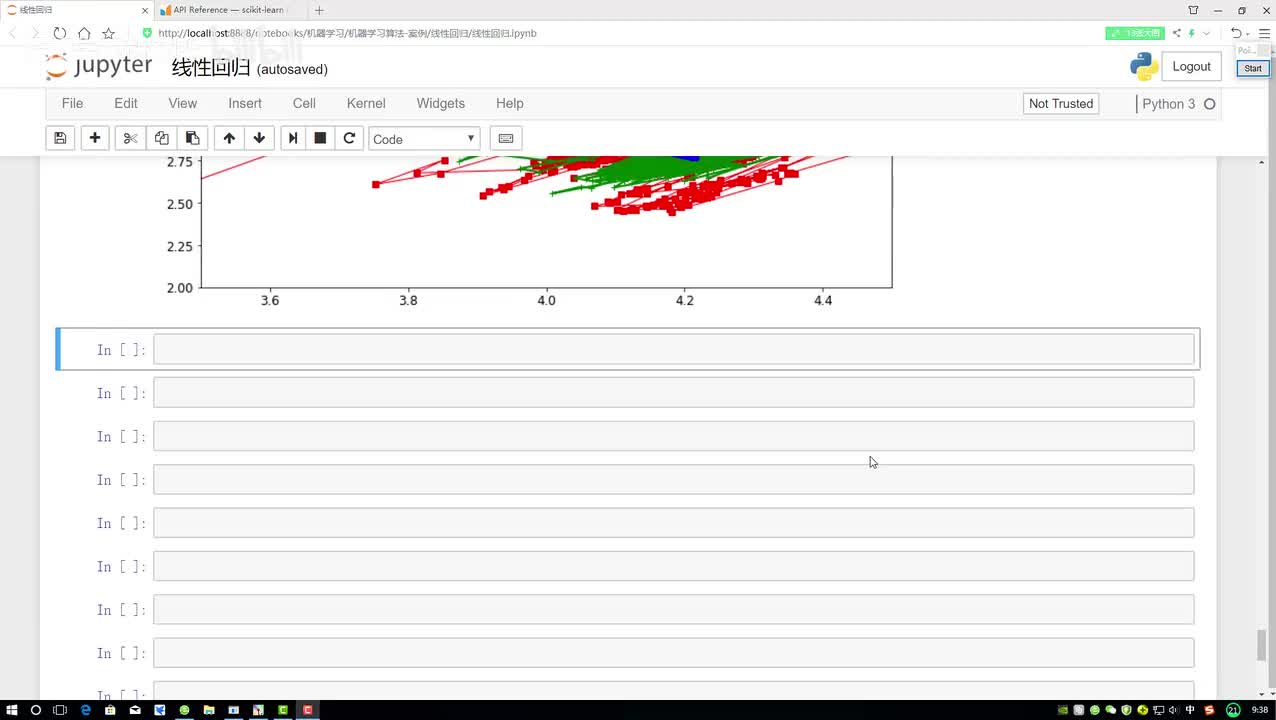The image size is (1276, 720).
Task: Open the Windows Start menu
Action: click(x=12, y=710)
